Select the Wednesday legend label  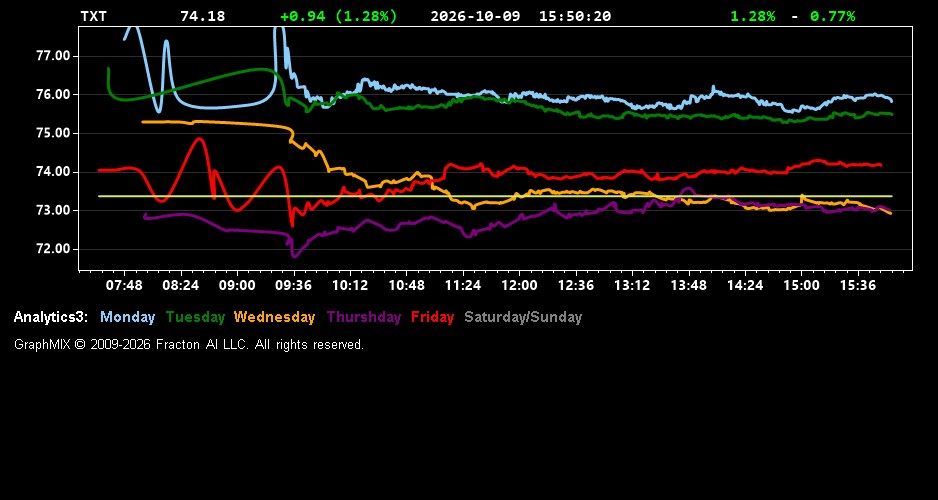275,317
